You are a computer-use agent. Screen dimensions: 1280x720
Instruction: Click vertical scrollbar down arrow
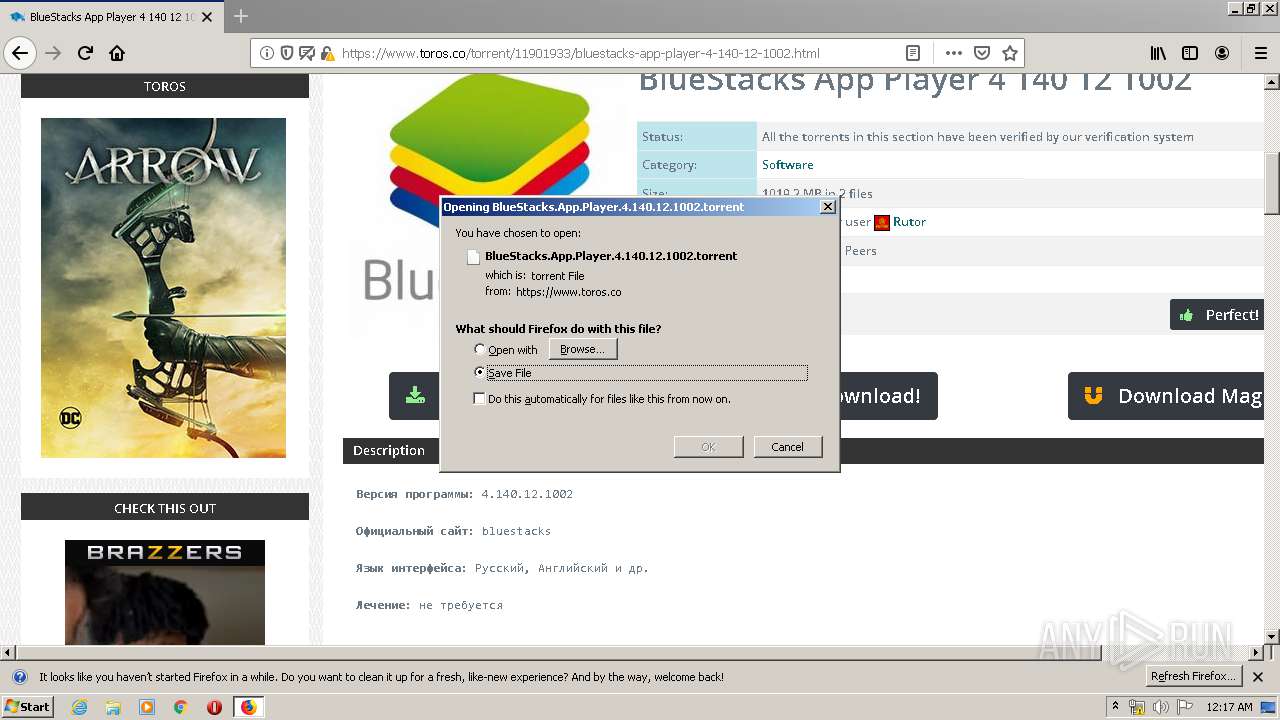[x=1272, y=636]
